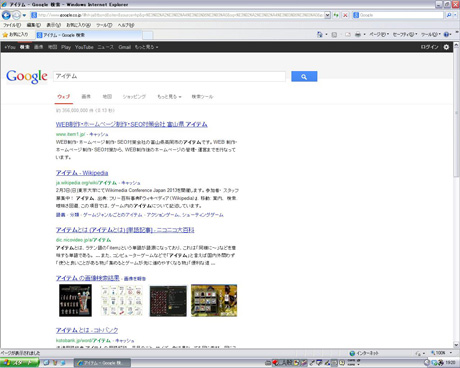Open the first black image result thumbnail
This screenshot has width=460, height=368.
click(x=75, y=300)
